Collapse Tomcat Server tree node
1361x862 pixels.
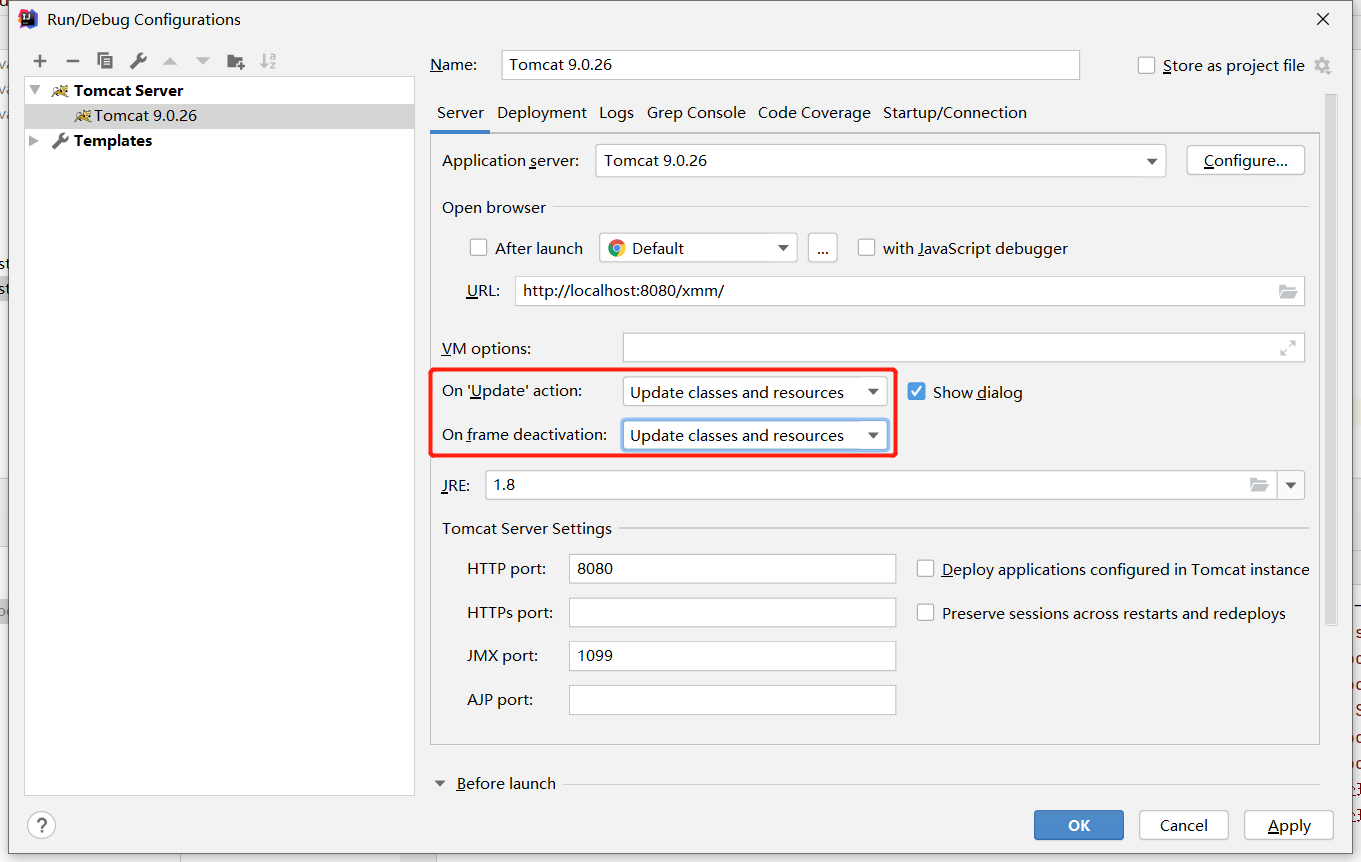[x=36, y=90]
